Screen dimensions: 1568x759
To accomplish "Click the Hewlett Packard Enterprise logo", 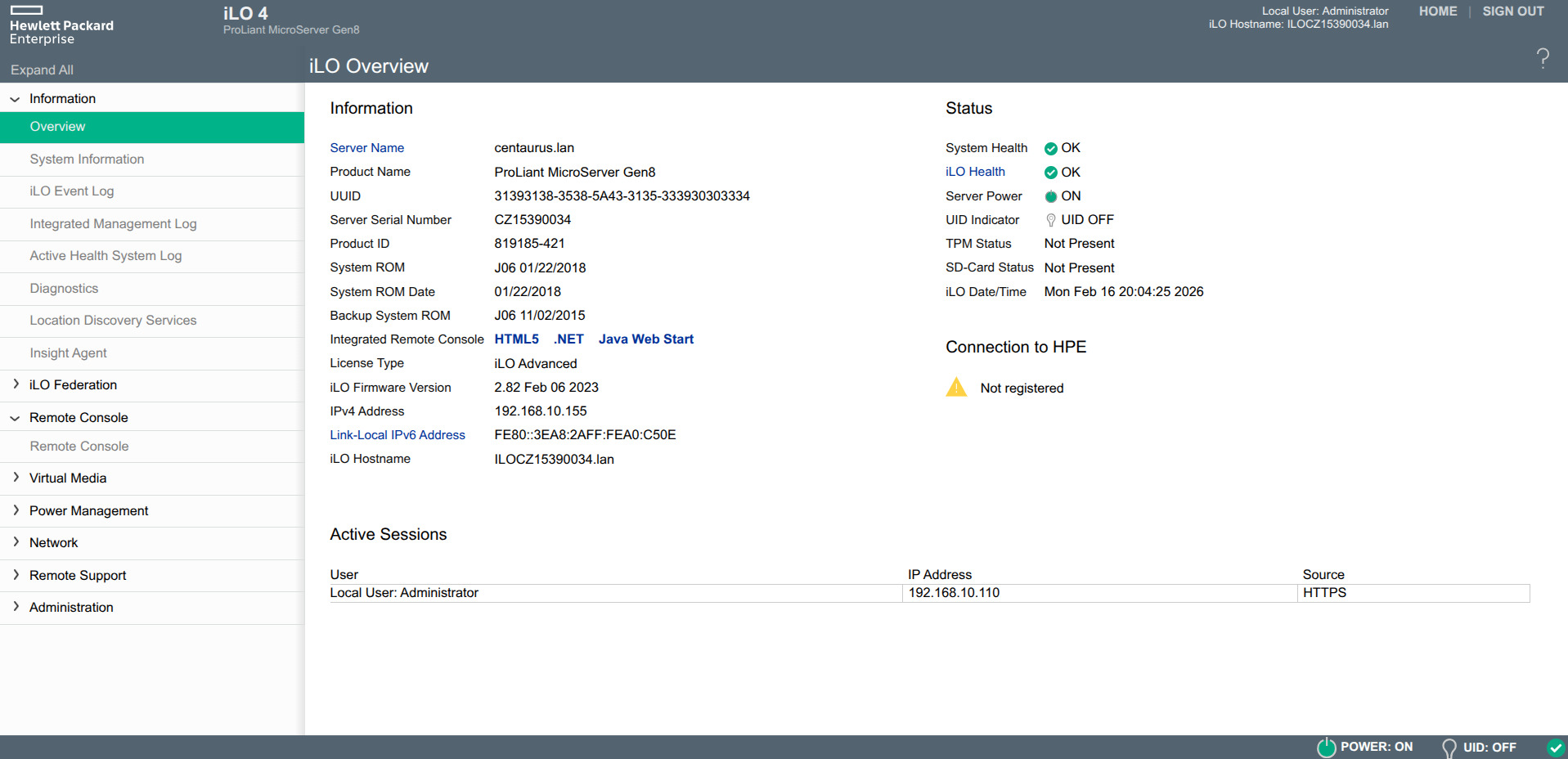I will tap(61, 26).
